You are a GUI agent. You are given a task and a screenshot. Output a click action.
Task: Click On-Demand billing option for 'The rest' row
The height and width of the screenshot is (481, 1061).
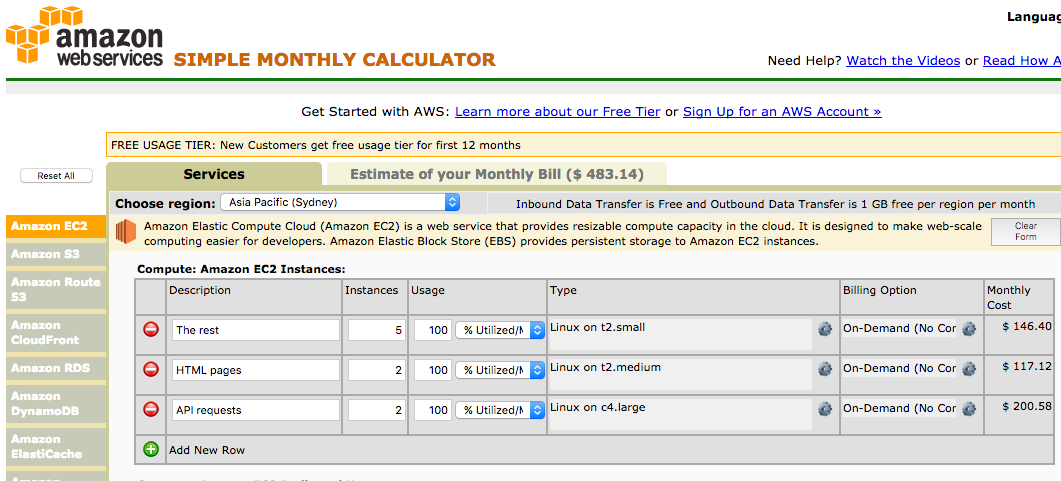(899, 329)
